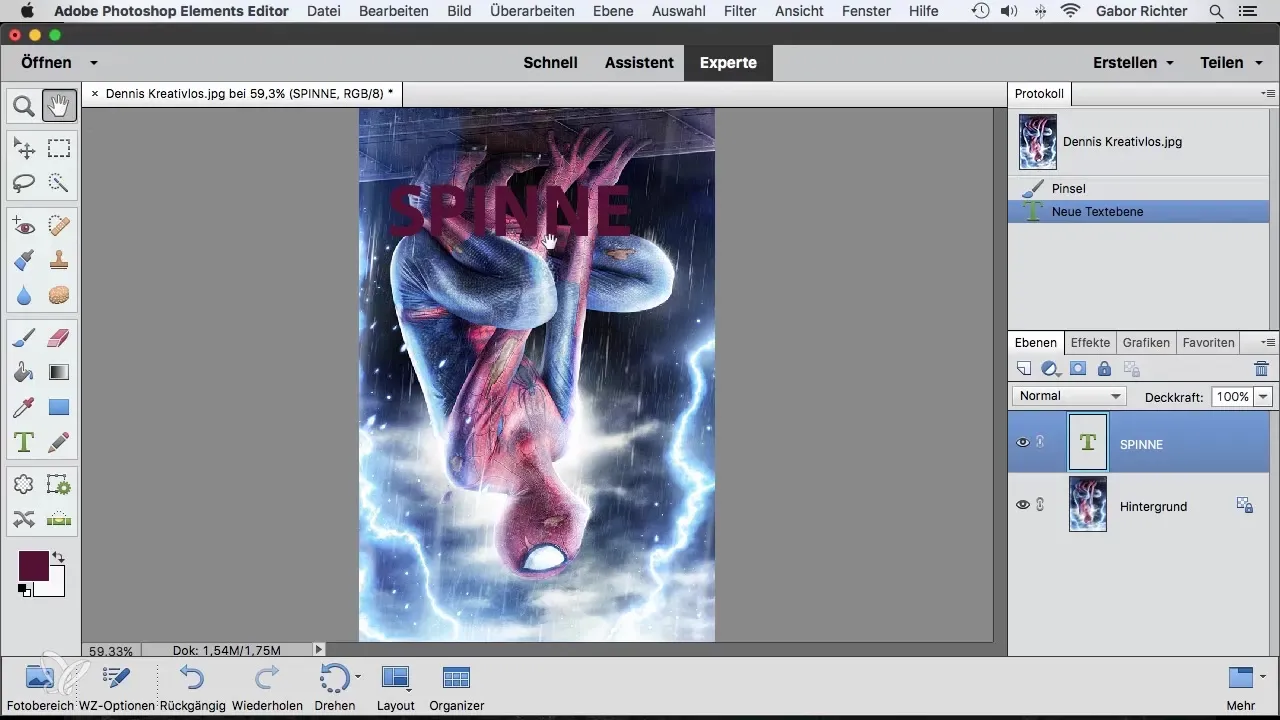This screenshot has height=720, width=1280.
Task: Open the Normal blend mode dropdown
Action: 1069,396
